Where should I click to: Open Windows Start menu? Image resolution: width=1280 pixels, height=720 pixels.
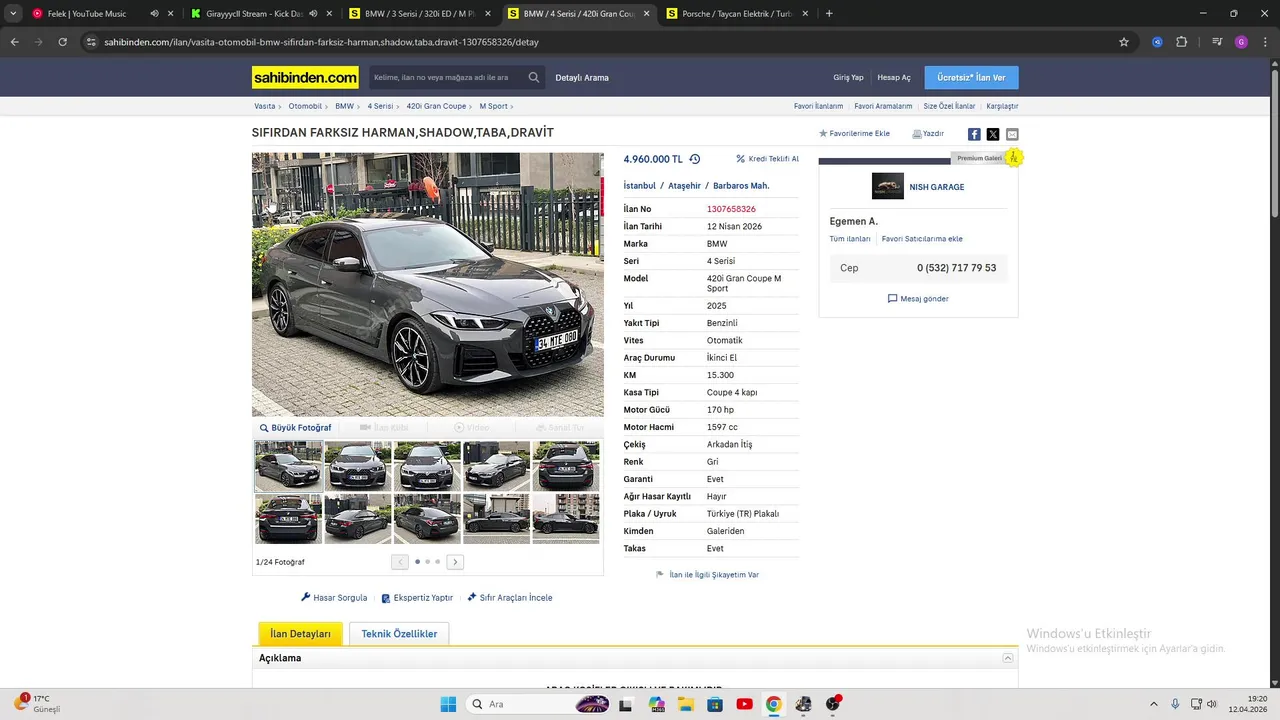point(448,704)
